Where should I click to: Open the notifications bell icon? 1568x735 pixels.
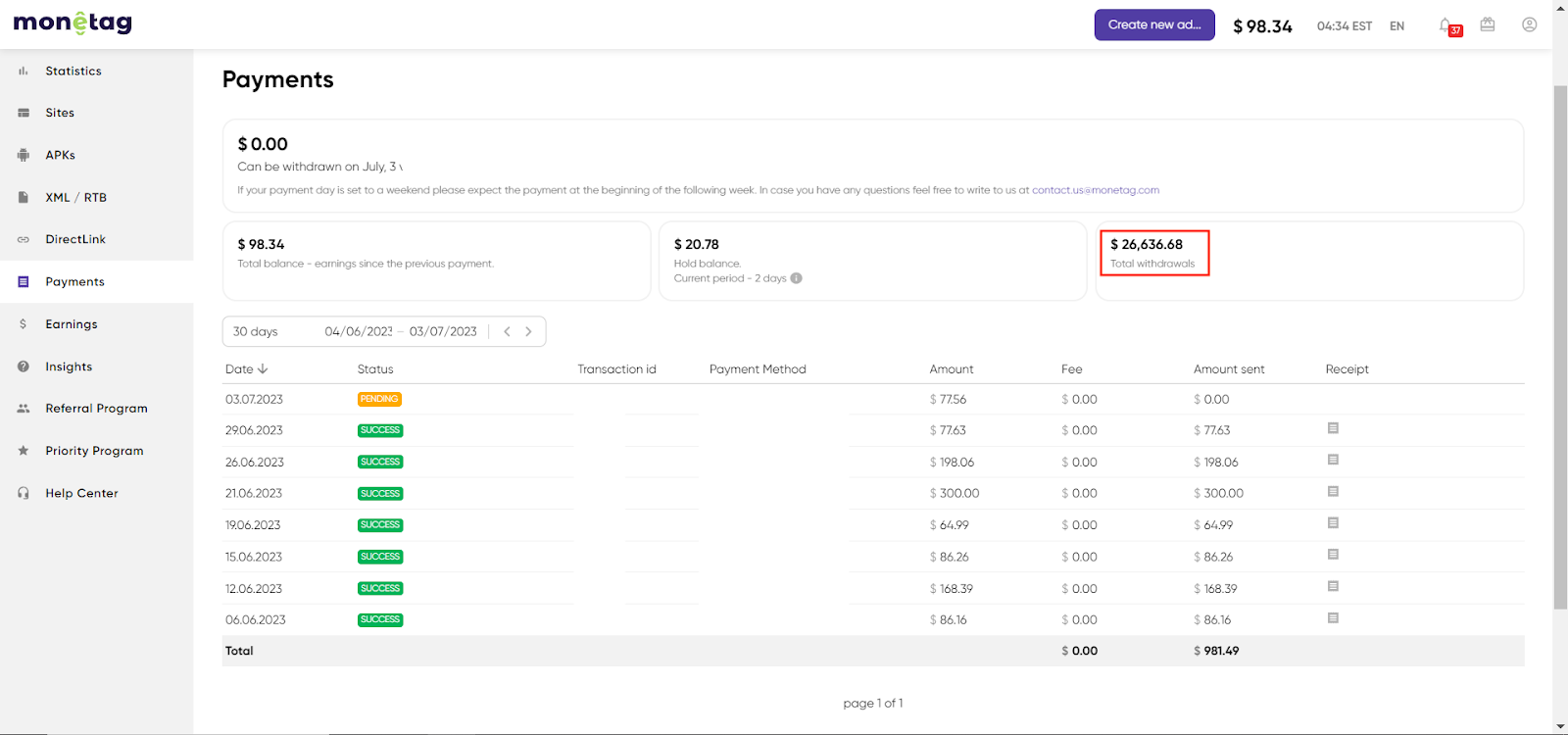coord(1445,25)
